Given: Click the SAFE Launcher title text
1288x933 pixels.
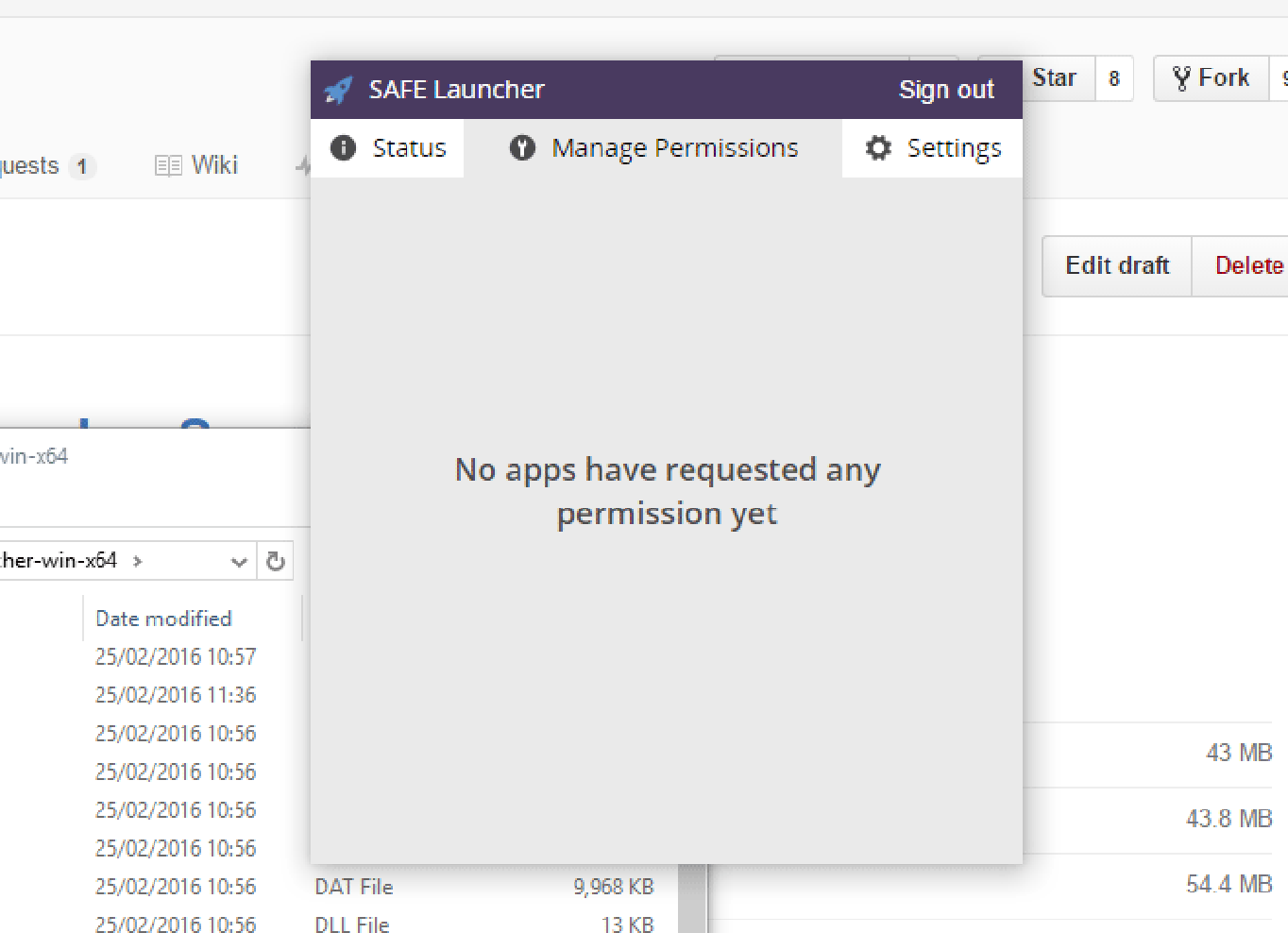Looking at the screenshot, I should [456, 90].
